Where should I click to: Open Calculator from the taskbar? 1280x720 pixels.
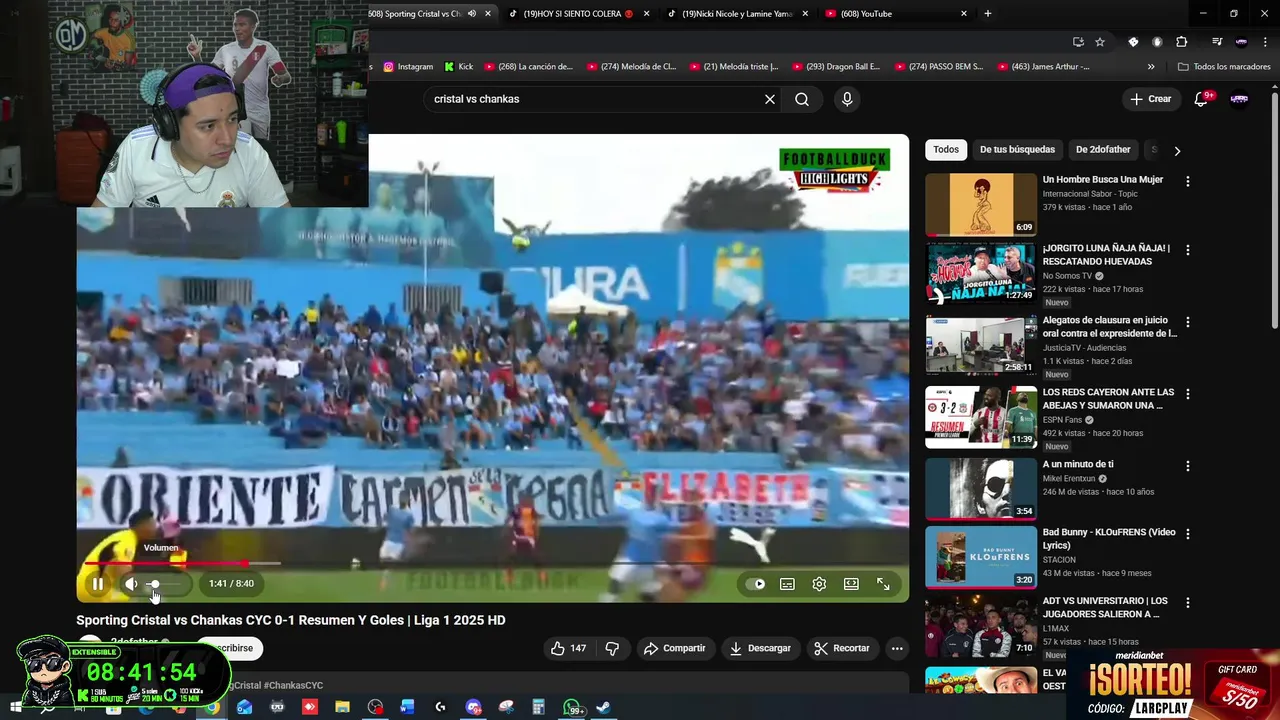(x=538, y=707)
